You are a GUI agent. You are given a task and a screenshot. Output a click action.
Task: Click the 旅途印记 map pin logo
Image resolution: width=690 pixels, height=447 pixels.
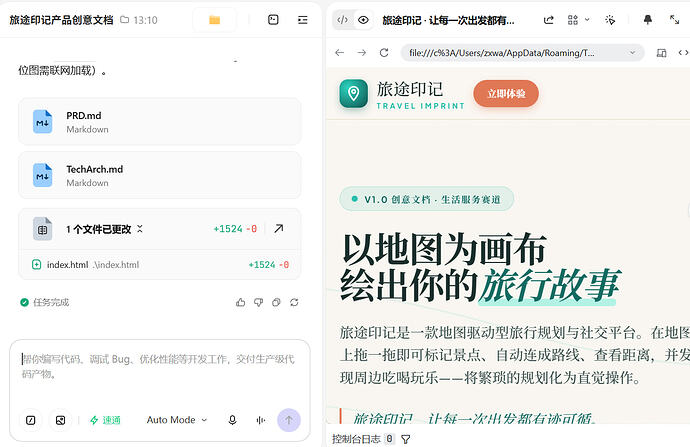click(x=353, y=93)
